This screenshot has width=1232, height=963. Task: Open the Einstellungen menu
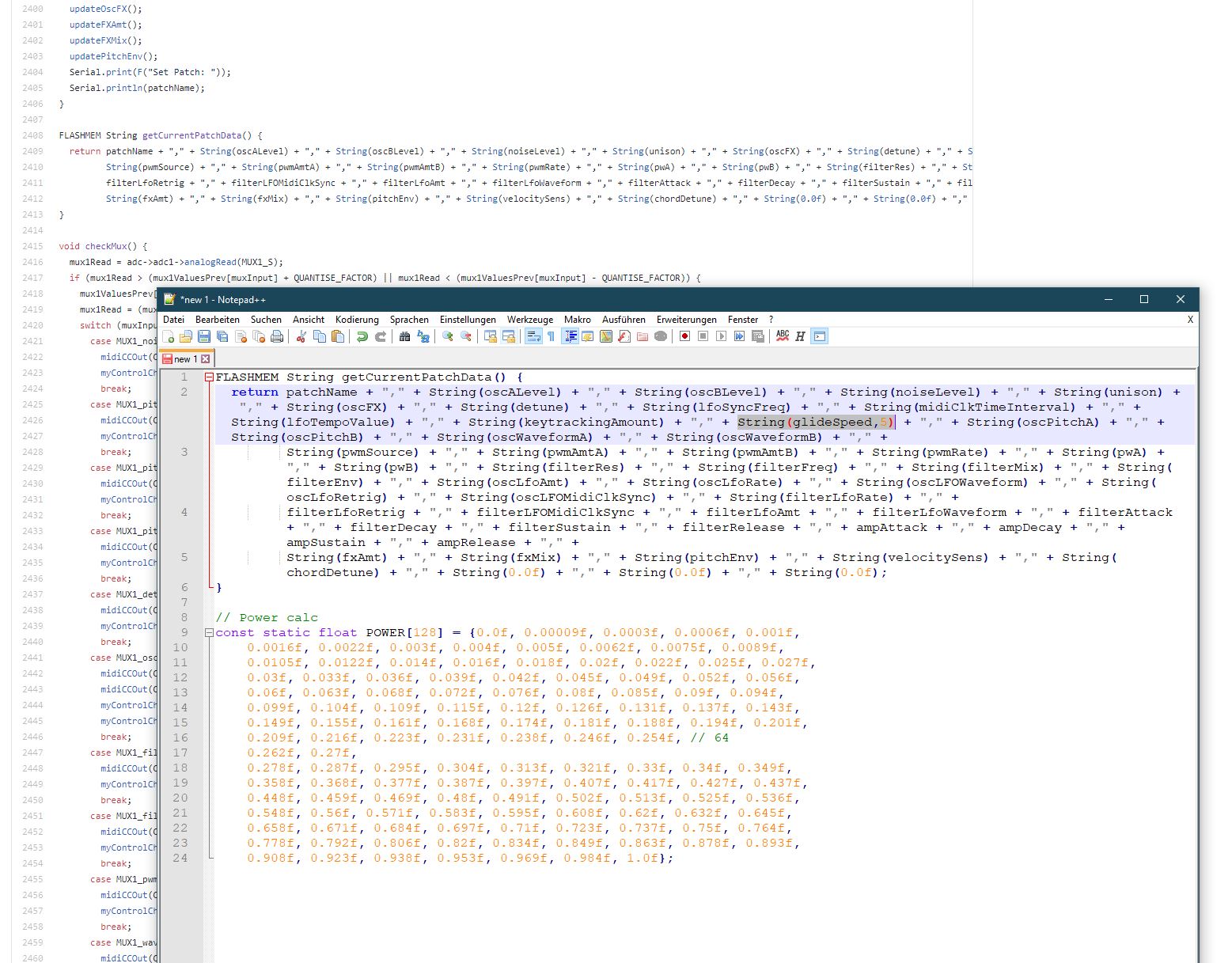[468, 320]
